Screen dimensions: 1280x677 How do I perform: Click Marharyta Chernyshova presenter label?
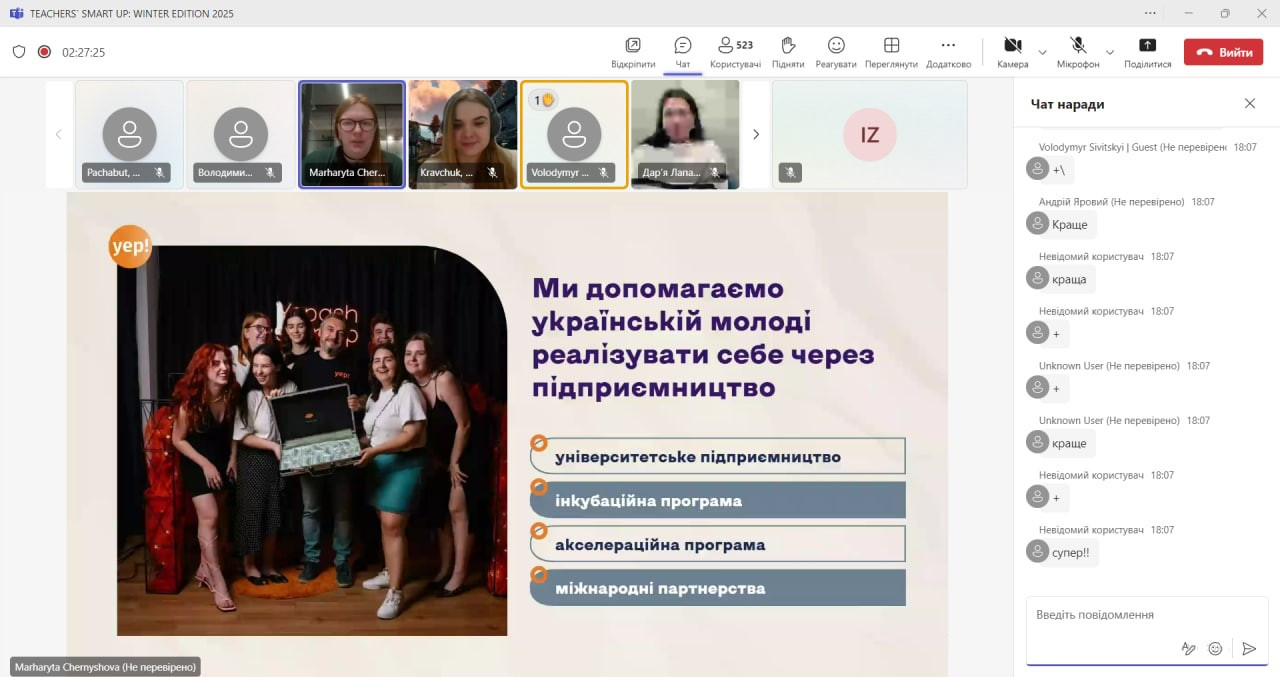[x=105, y=666]
